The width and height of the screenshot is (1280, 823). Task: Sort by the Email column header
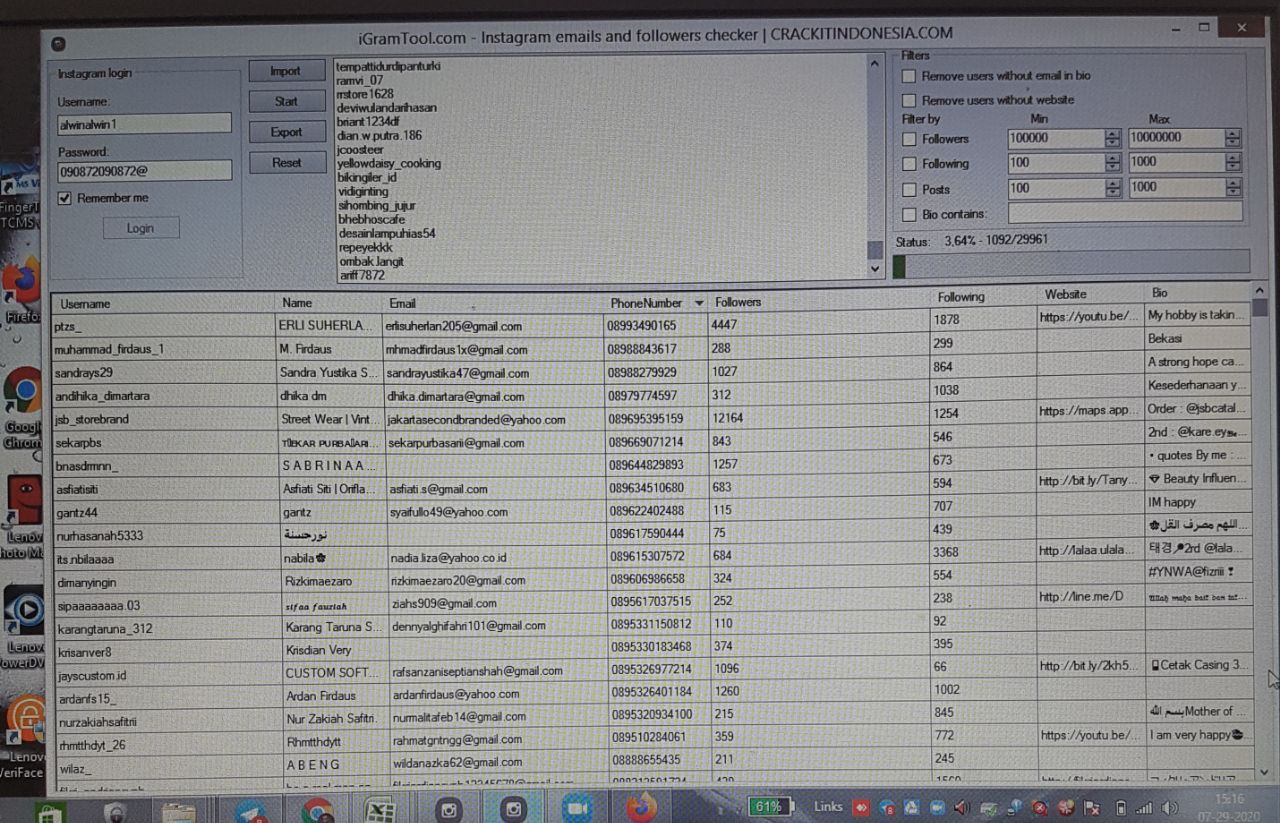point(494,303)
